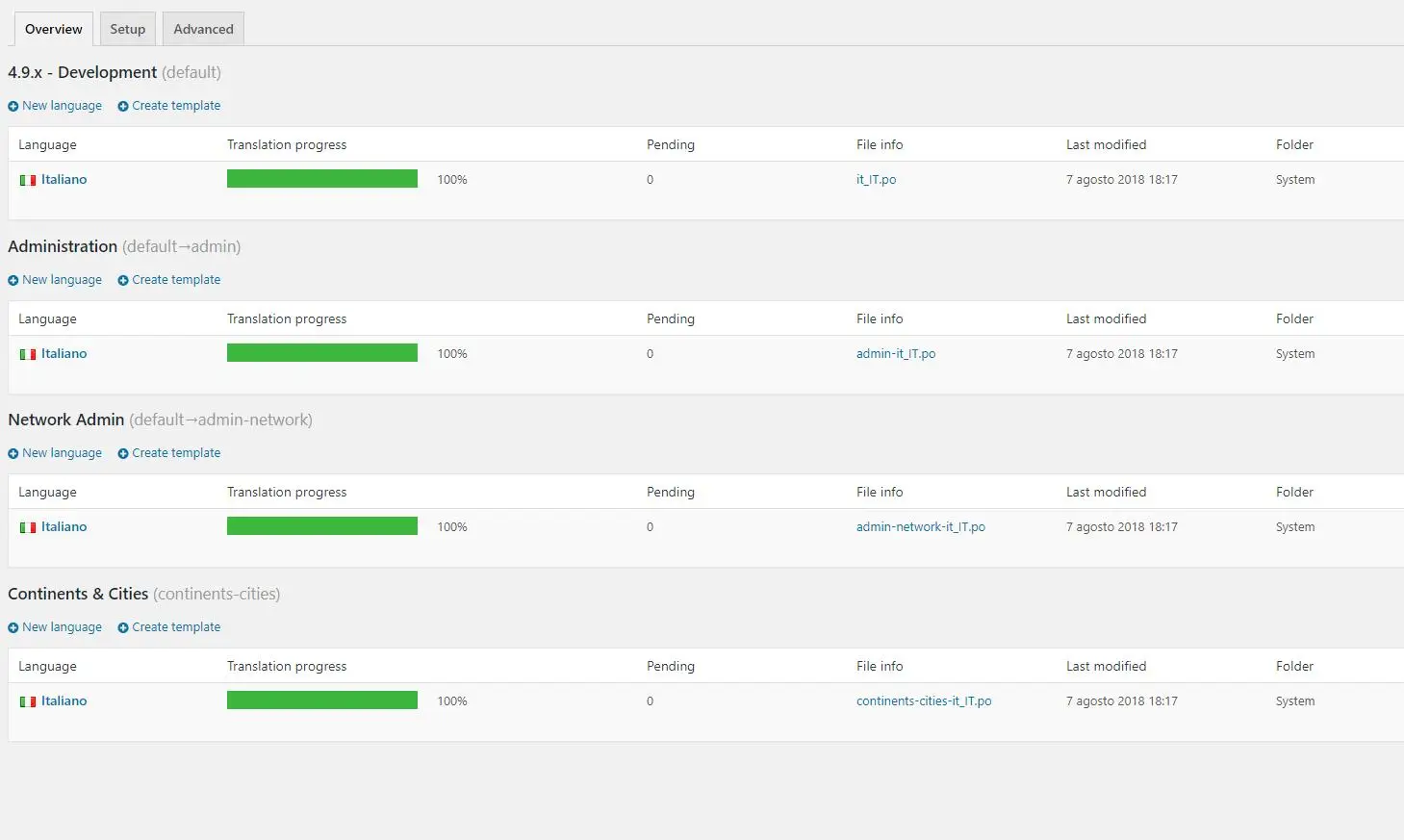Open continents-cities-it_IT.po file info
The image size is (1404, 840).
[x=924, y=701]
